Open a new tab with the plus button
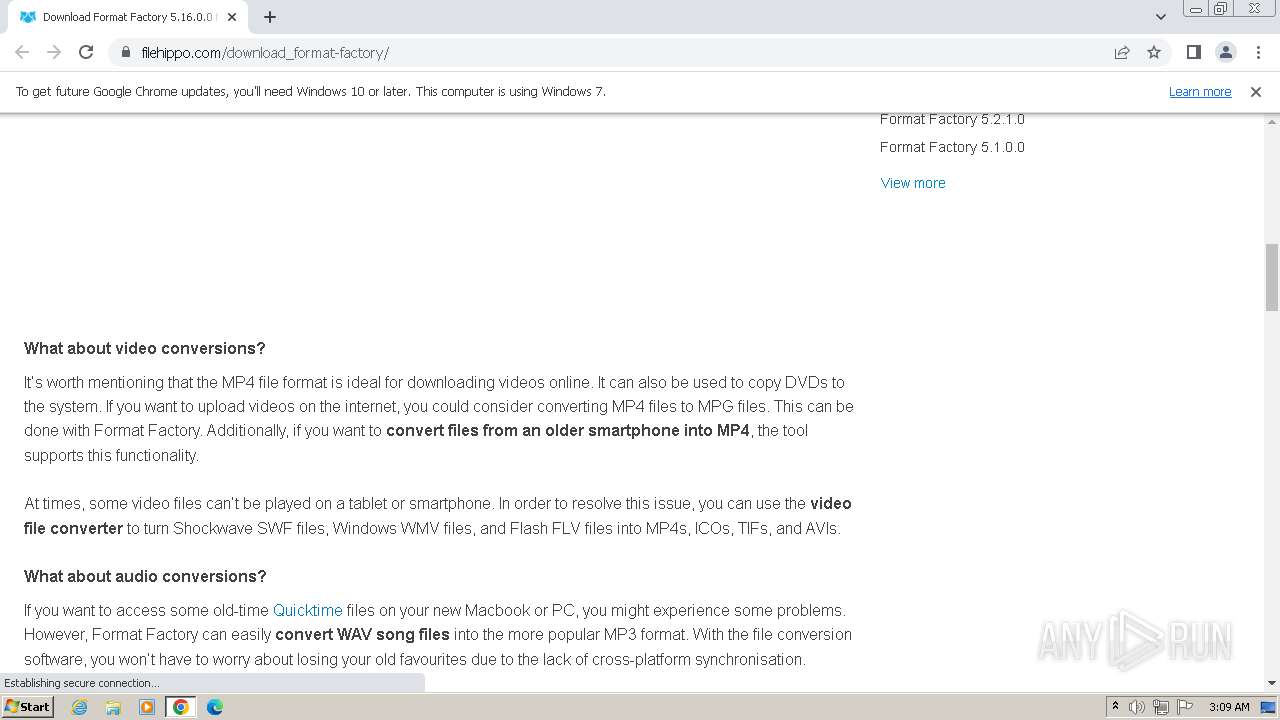Screen dimensions: 1280x720 click(x=270, y=17)
